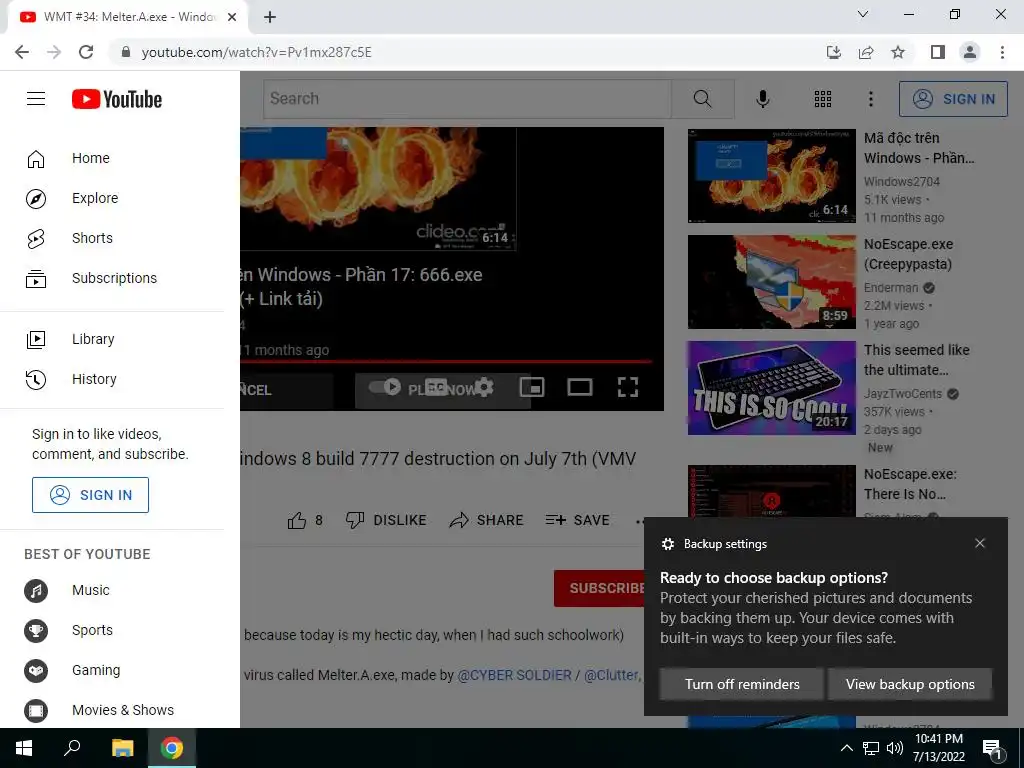The height and width of the screenshot is (768, 1024).
Task: Click the Sports trophy icon
Action: click(36, 631)
